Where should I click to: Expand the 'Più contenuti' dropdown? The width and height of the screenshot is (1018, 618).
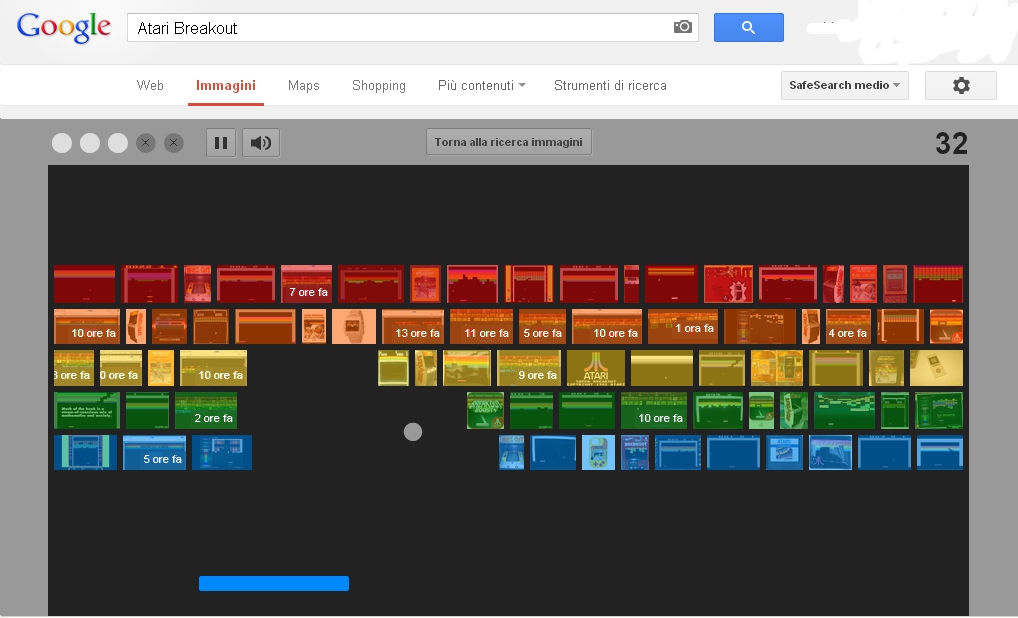click(x=482, y=85)
